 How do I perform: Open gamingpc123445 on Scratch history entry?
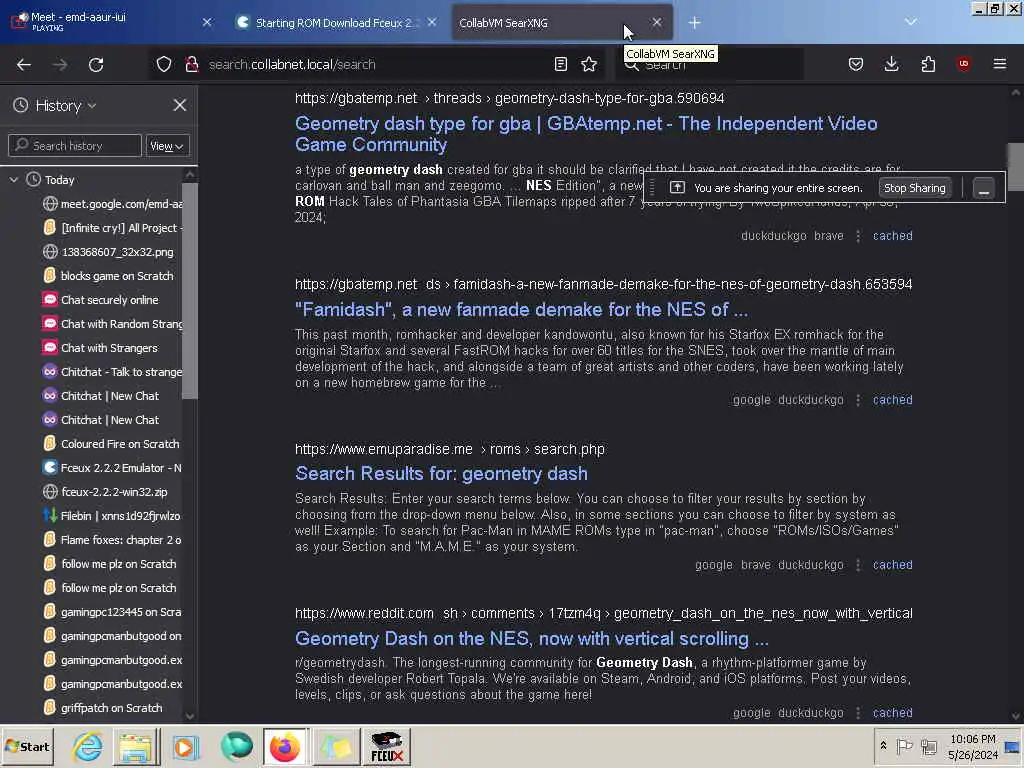tap(113, 612)
